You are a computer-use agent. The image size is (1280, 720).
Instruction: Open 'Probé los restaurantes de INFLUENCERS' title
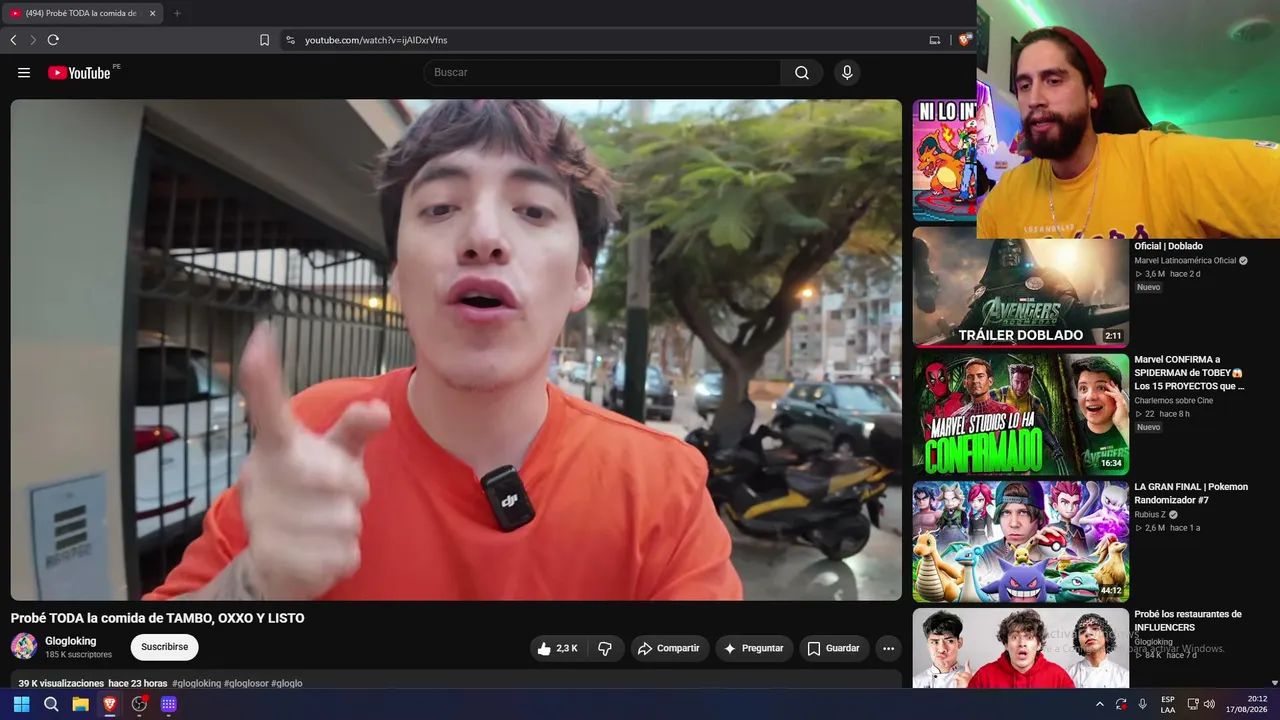click(x=1188, y=621)
